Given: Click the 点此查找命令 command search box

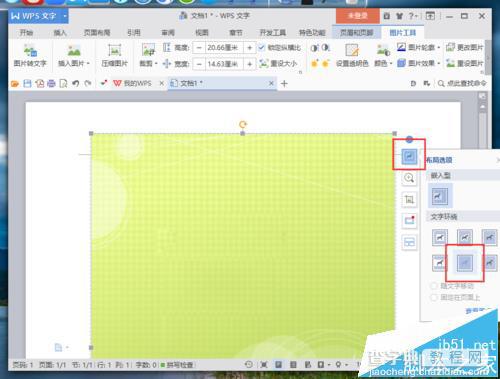Looking at the screenshot, I should click(462, 83).
